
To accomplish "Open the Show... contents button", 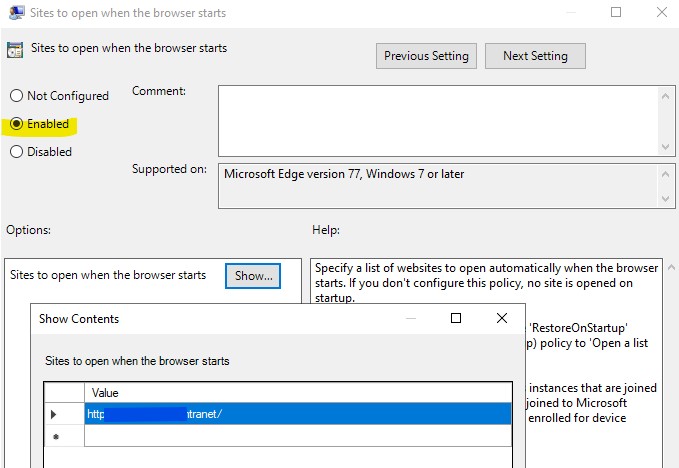I will point(252,275).
